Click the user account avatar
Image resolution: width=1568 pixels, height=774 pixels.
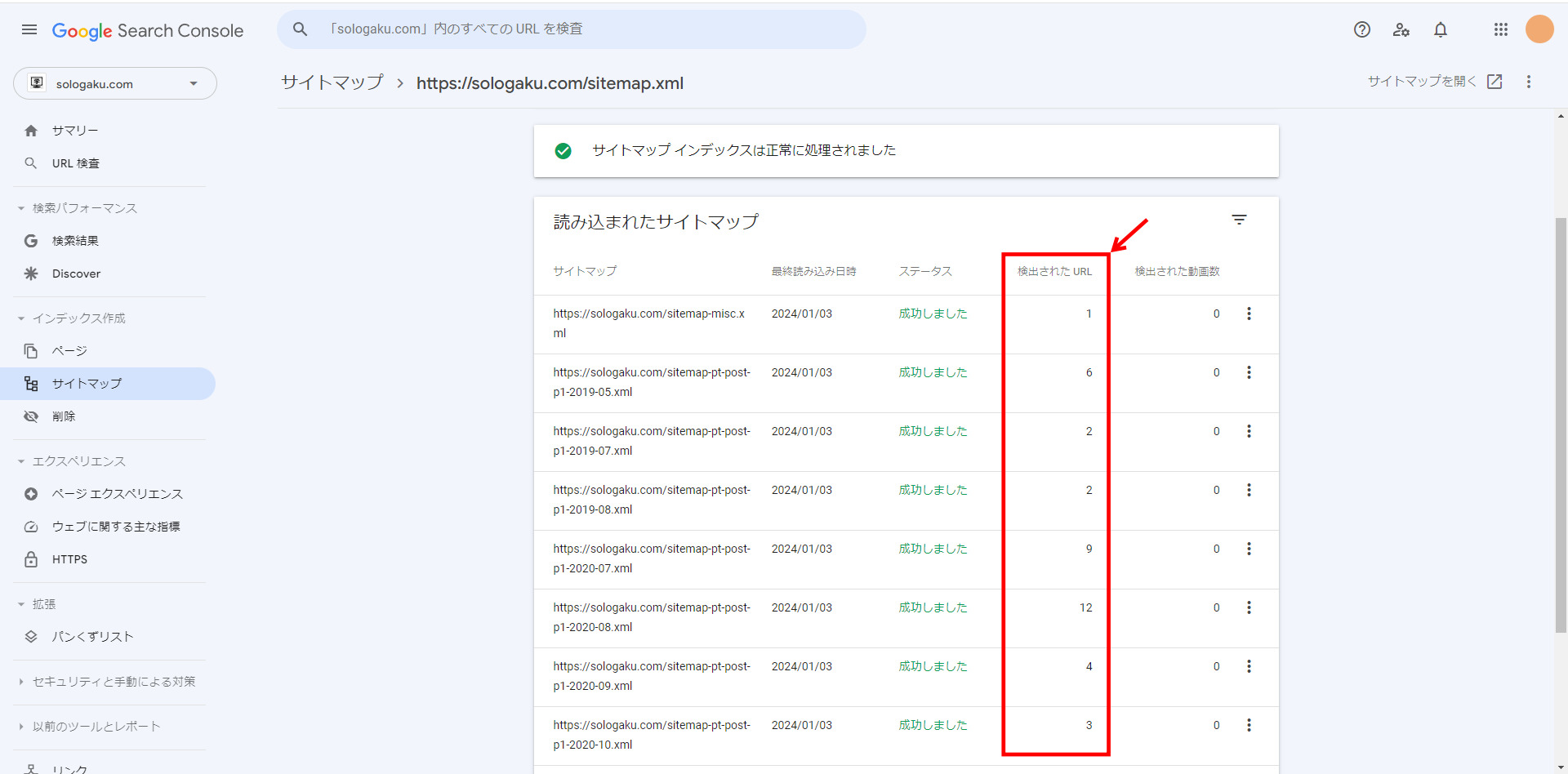pos(1539,29)
